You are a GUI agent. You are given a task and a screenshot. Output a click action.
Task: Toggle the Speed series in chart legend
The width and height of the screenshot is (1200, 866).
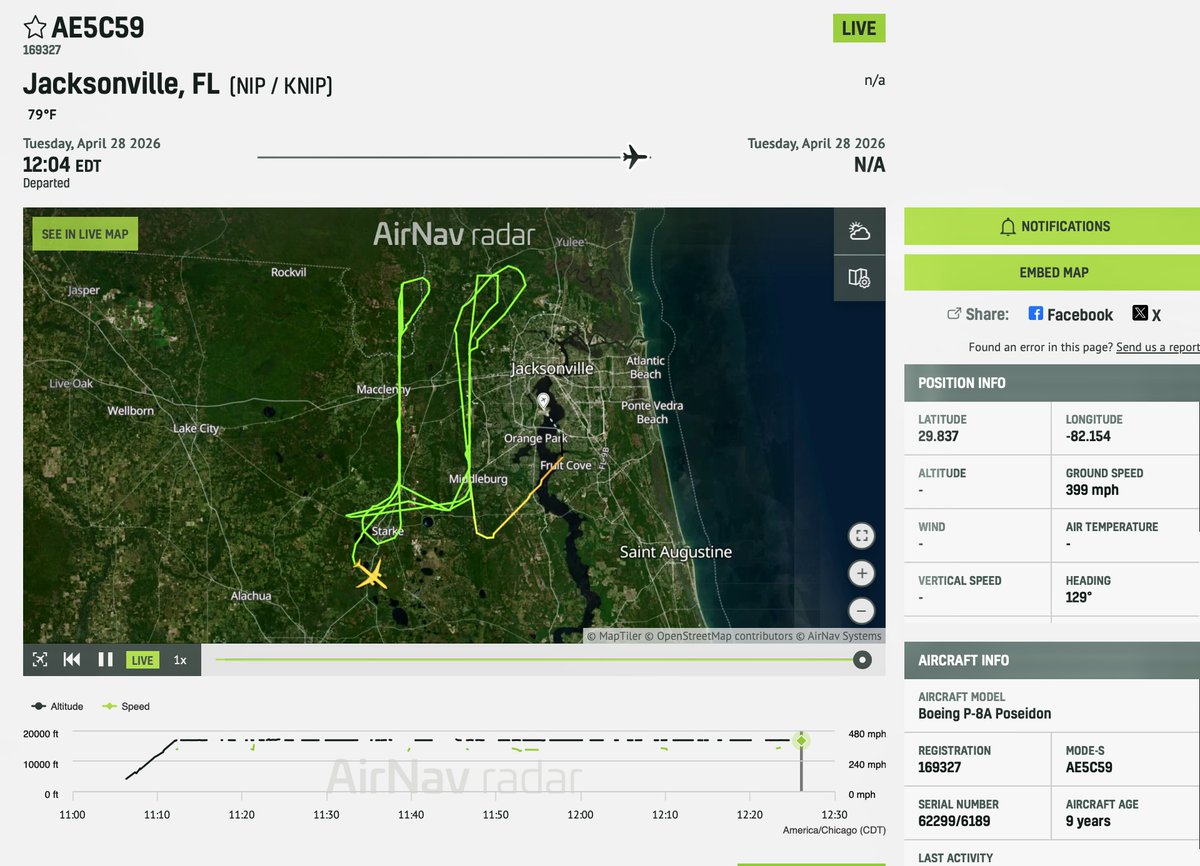pyautogui.click(x=126, y=706)
